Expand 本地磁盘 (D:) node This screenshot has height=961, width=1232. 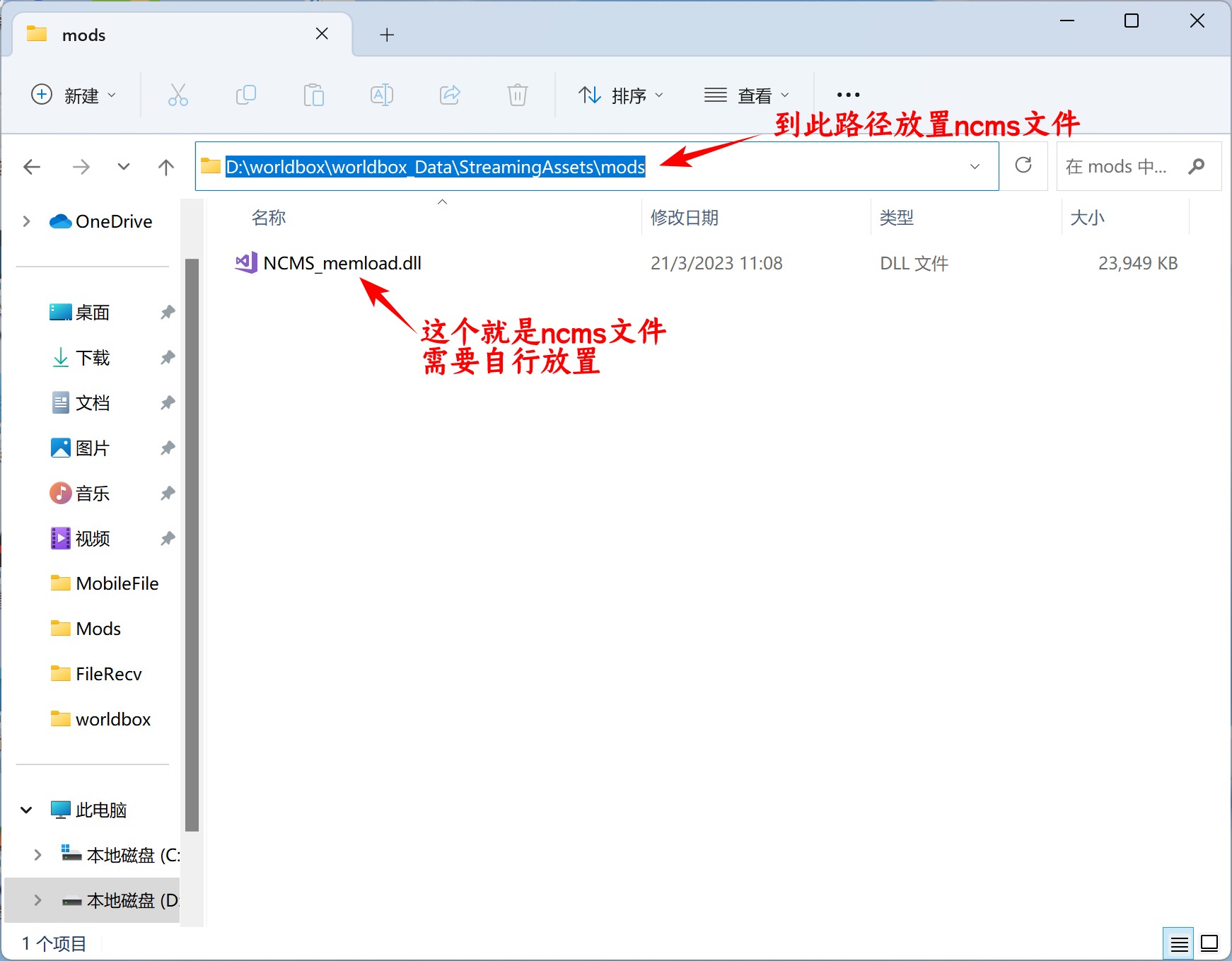[38, 900]
